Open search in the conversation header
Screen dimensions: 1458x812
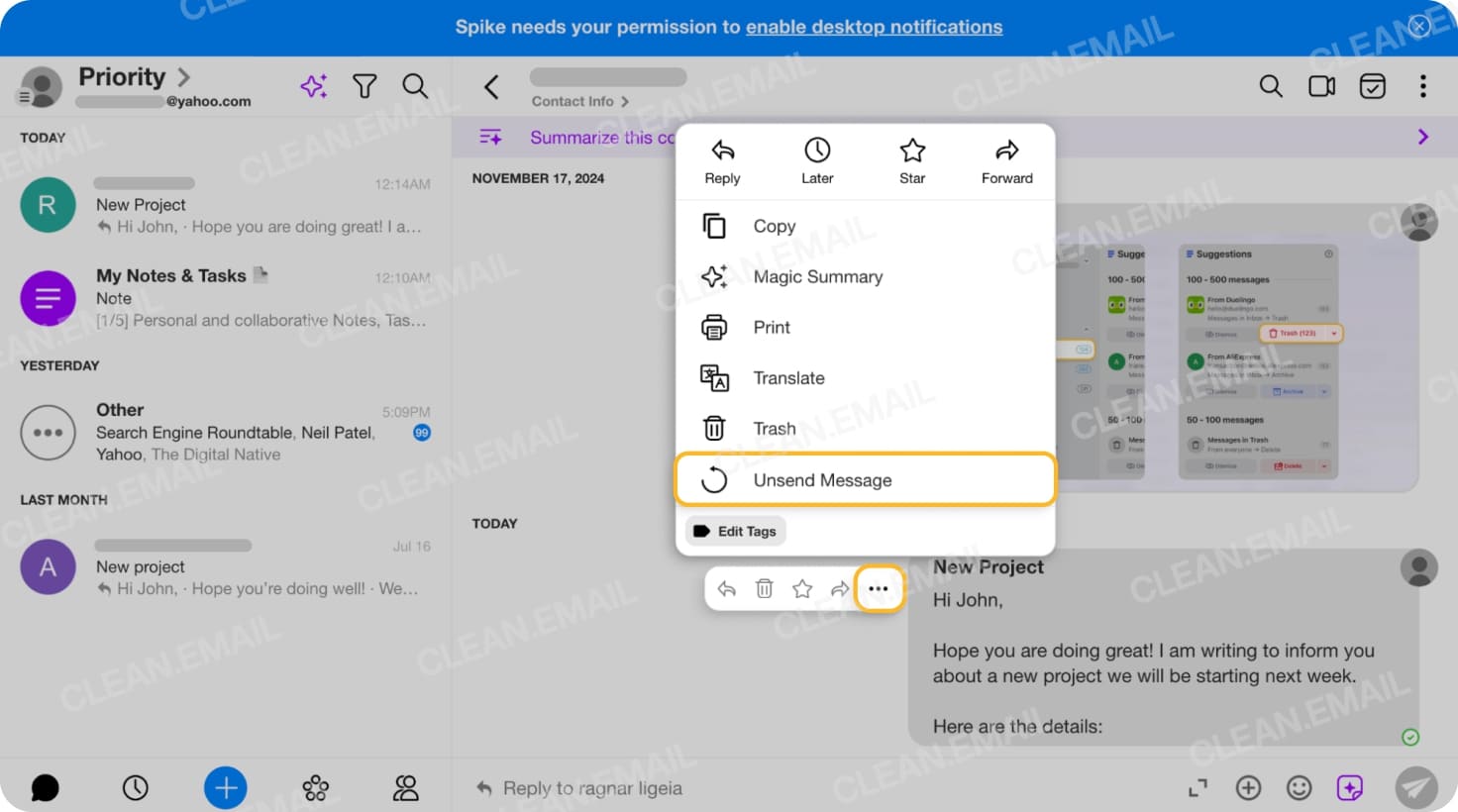point(1271,86)
